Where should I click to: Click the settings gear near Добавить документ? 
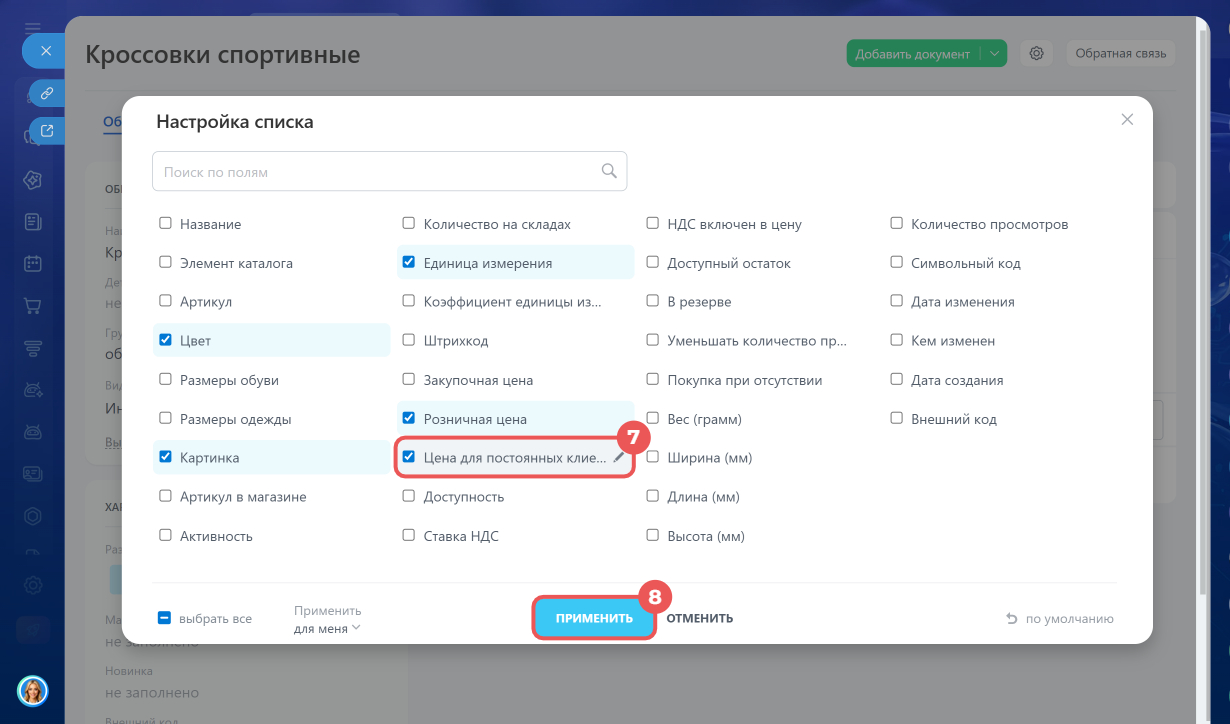click(1037, 54)
